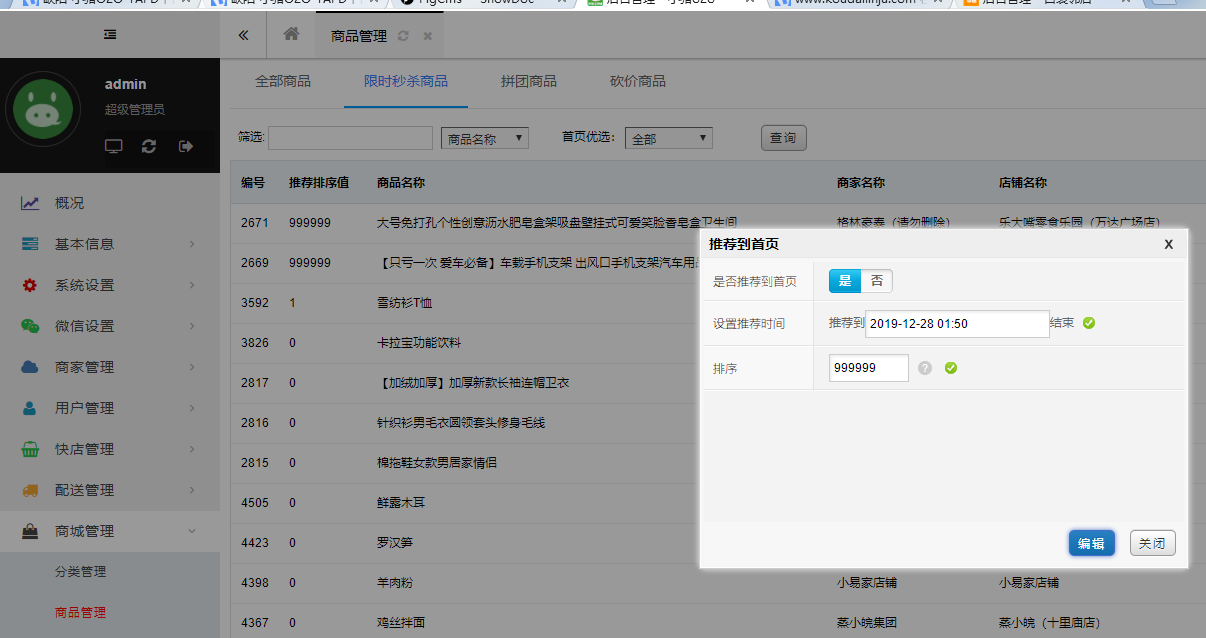Switch to browser tab www.koudailinju.com
Image resolution: width=1206 pixels, height=638 pixels.
click(x=856, y=3)
